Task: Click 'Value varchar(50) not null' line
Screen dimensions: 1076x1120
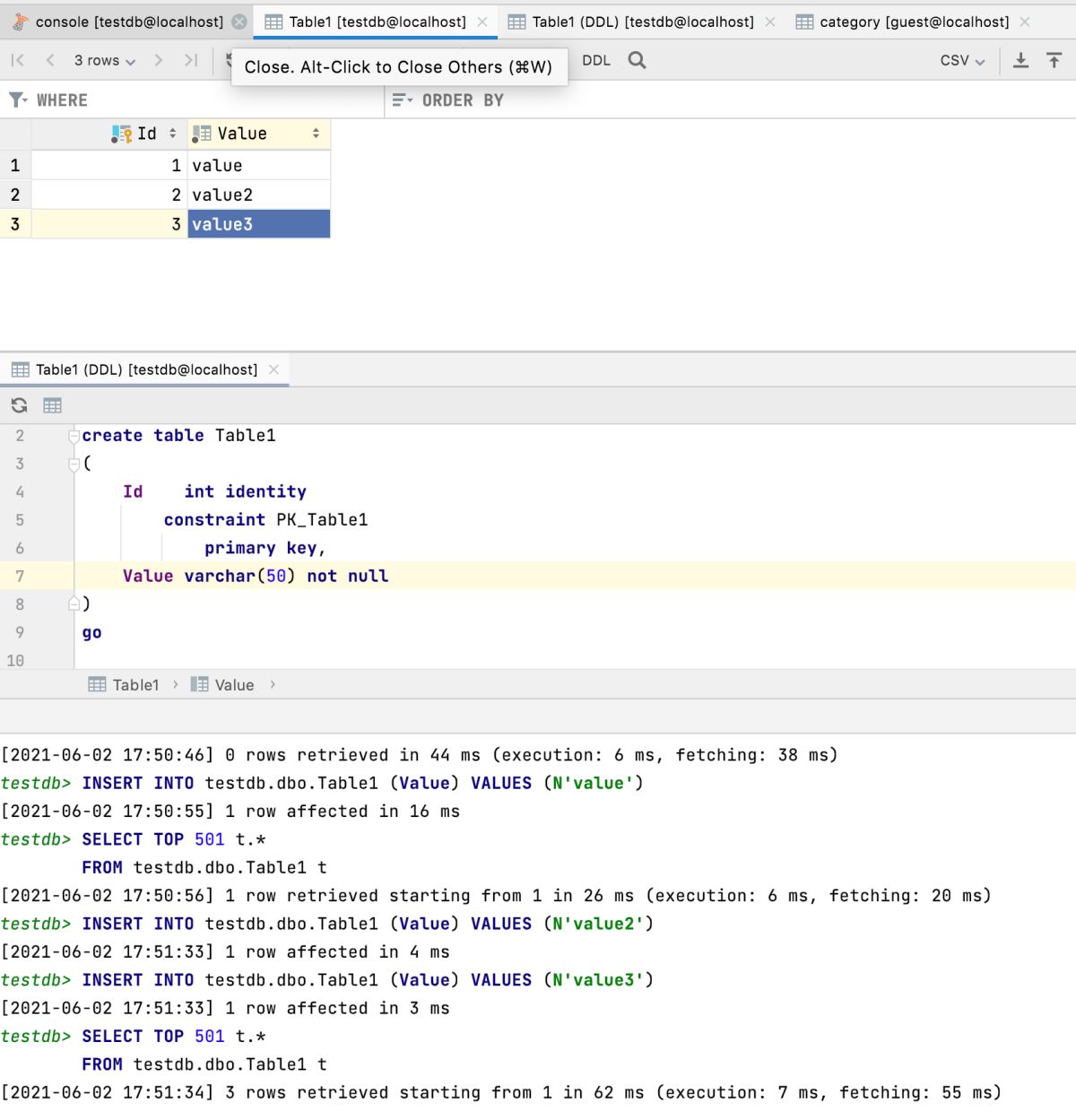Action: coord(256,576)
